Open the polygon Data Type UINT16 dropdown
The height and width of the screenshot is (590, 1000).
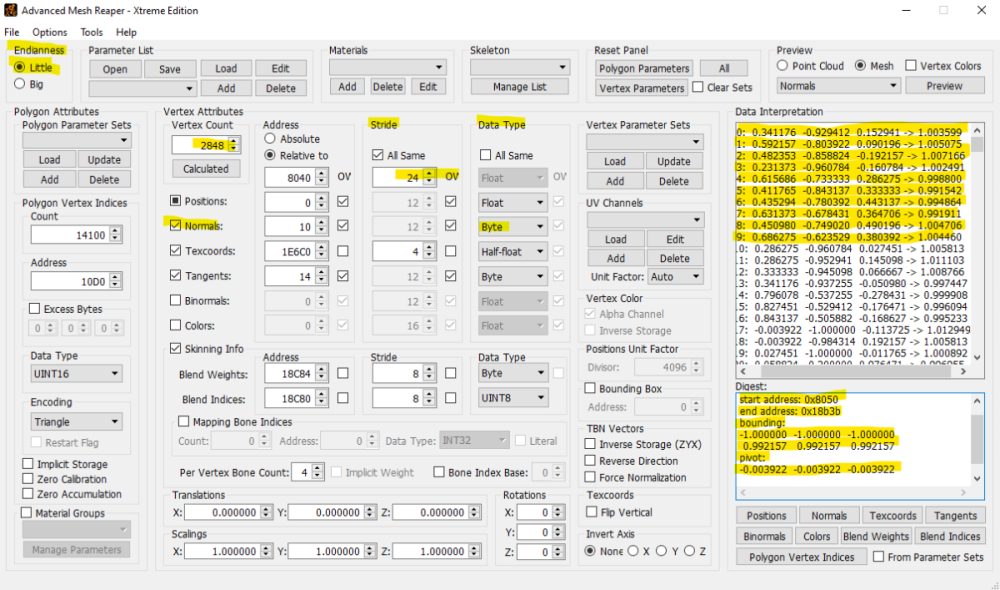[x=76, y=374]
